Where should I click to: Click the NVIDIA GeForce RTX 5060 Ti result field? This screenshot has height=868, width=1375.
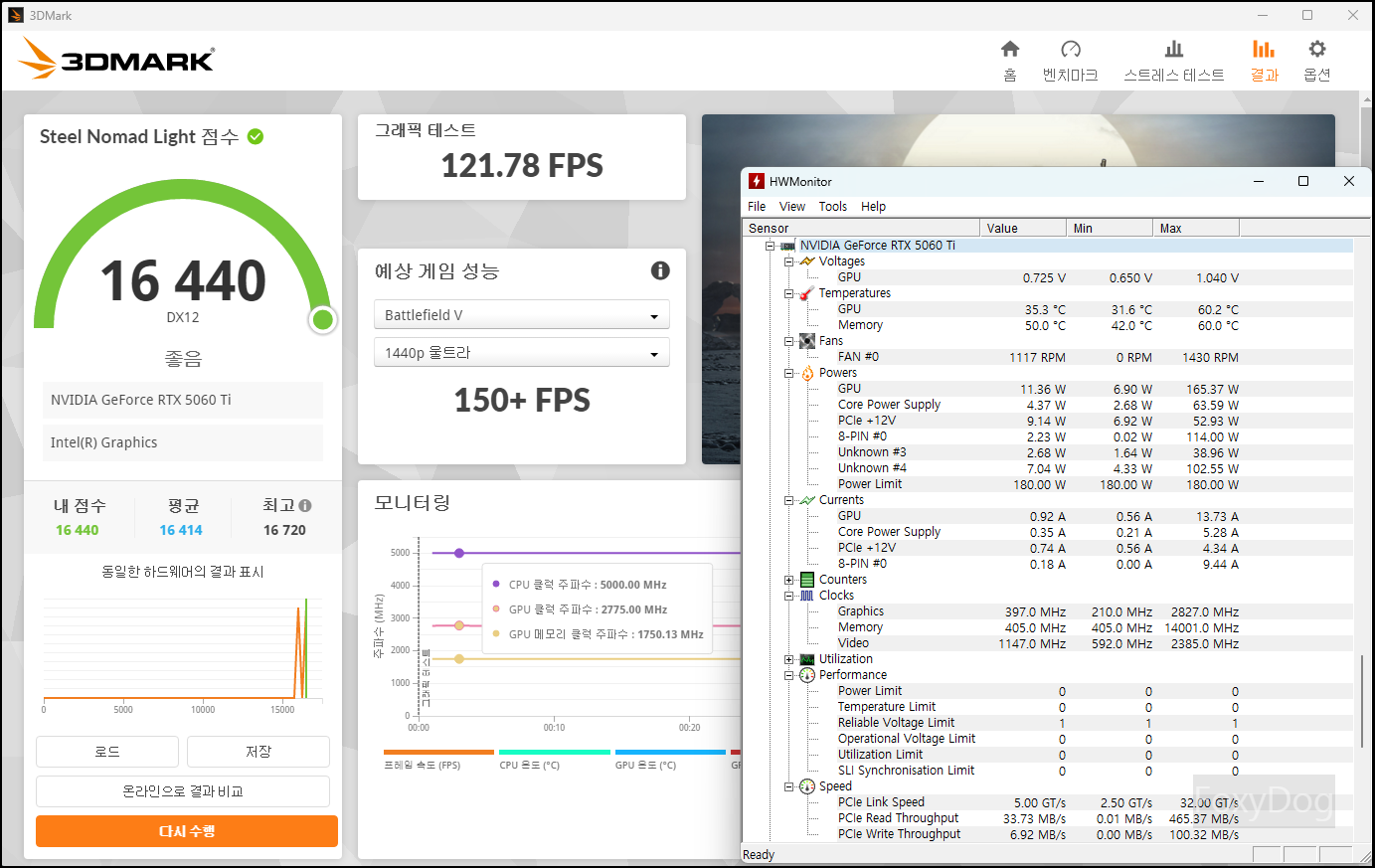click(x=183, y=400)
